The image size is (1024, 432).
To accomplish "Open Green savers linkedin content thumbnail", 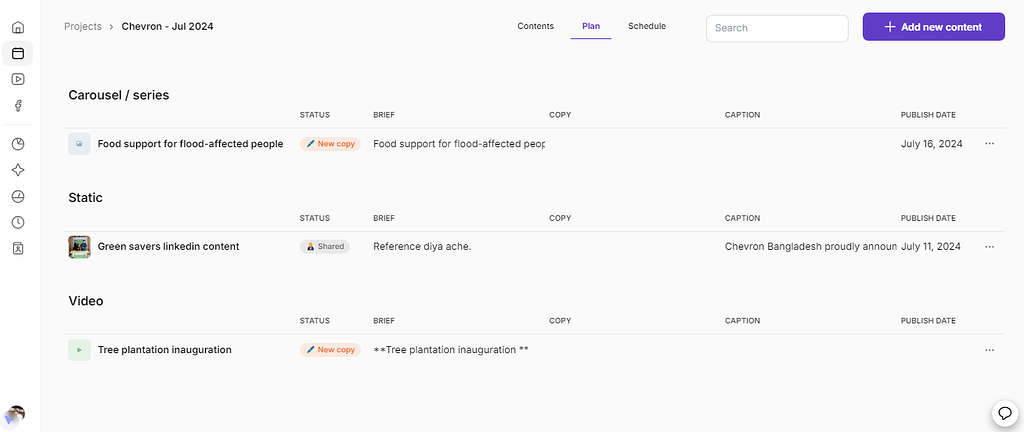I will (x=79, y=247).
